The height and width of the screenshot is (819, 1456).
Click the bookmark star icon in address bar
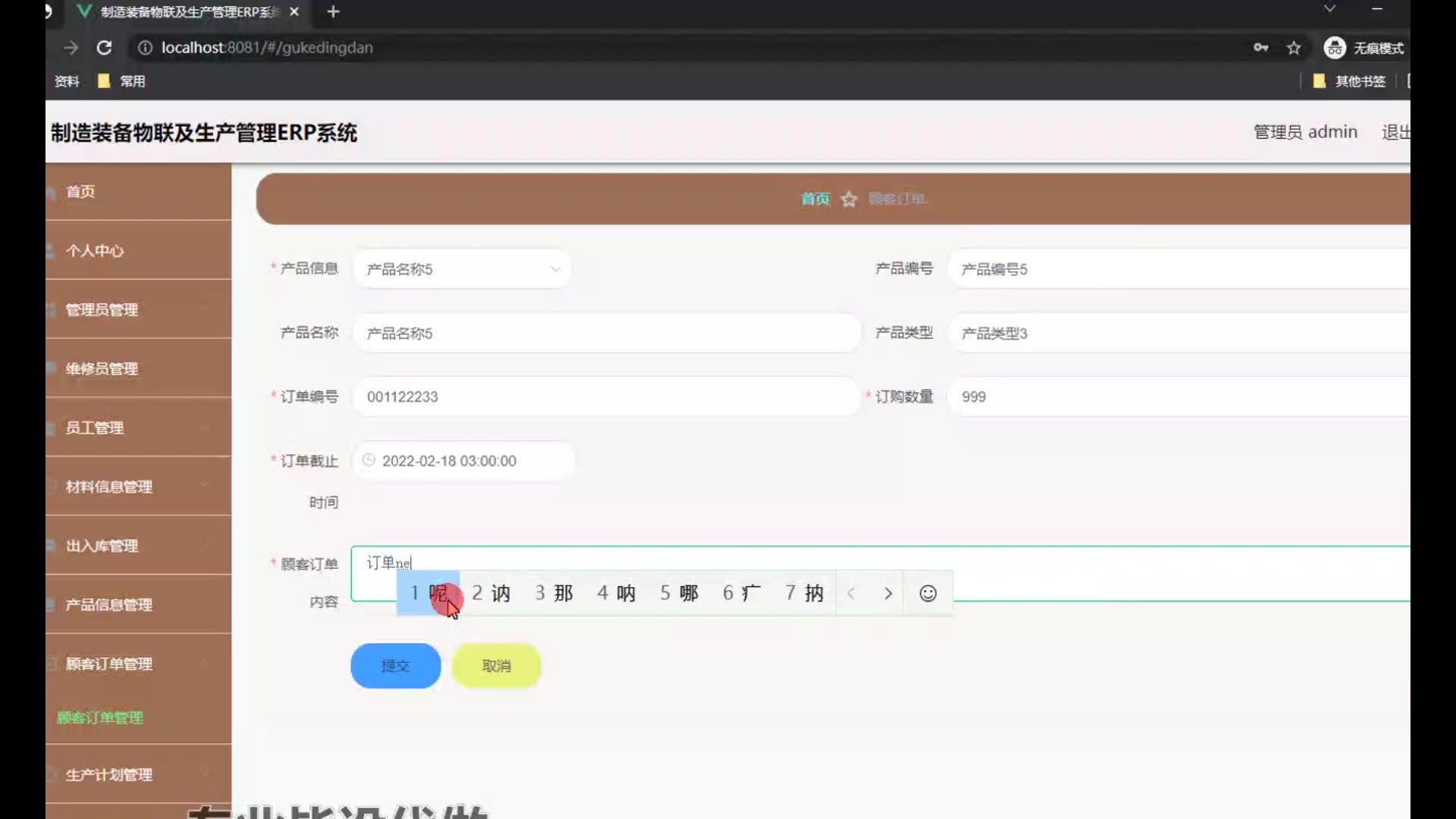click(x=1294, y=48)
